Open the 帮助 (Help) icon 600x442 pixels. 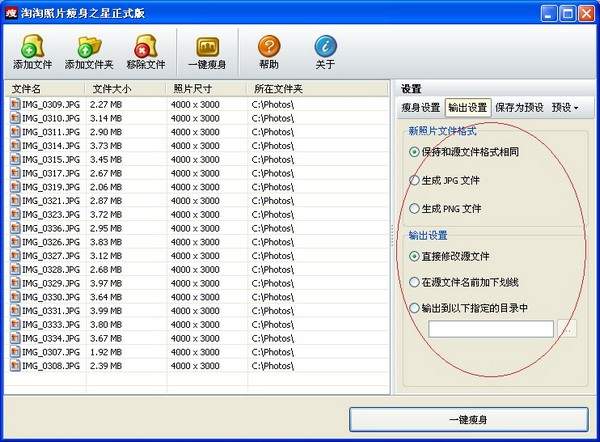(x=268, y=47)
